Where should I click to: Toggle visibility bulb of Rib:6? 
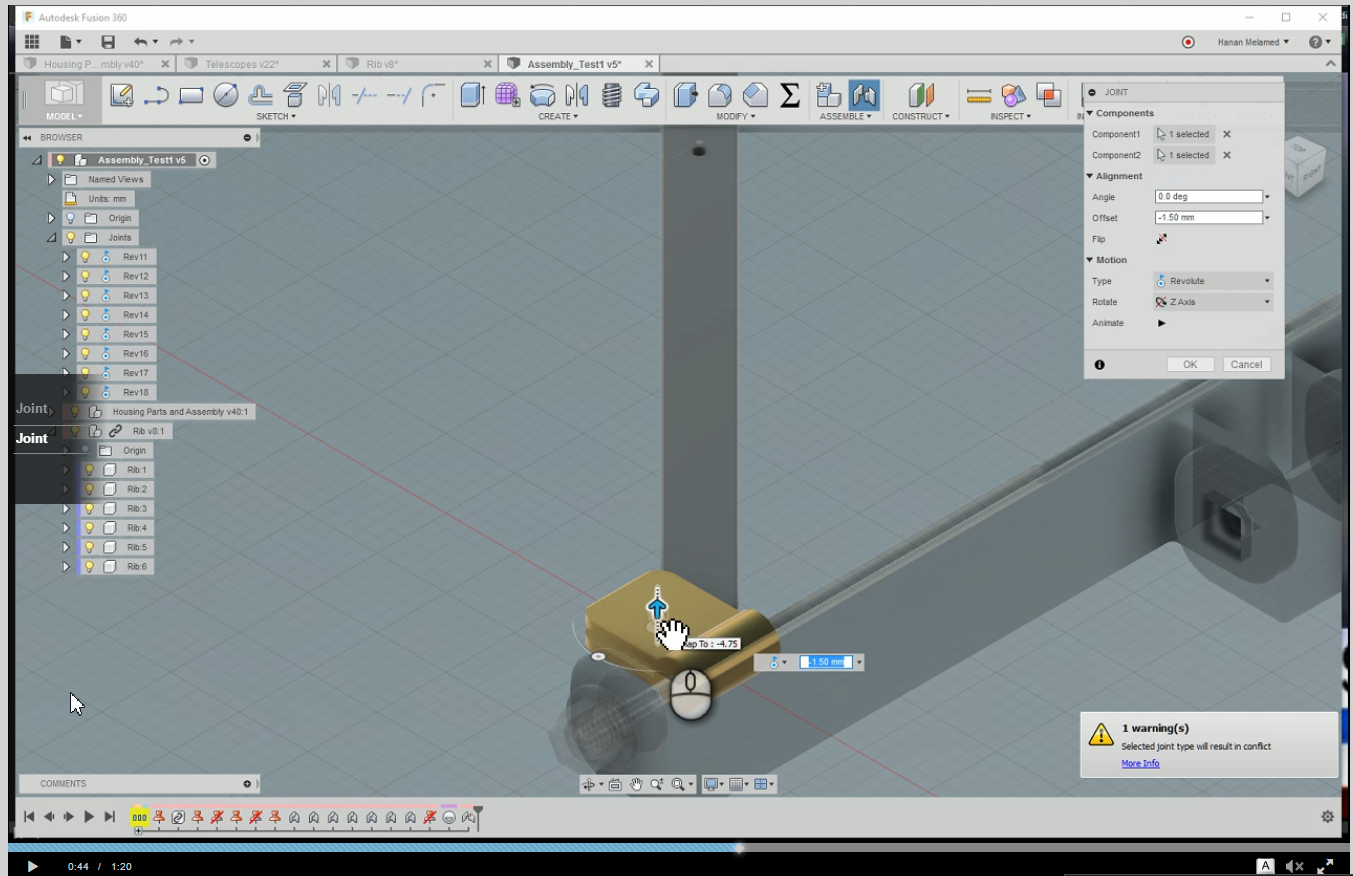[x=89, y=567]
